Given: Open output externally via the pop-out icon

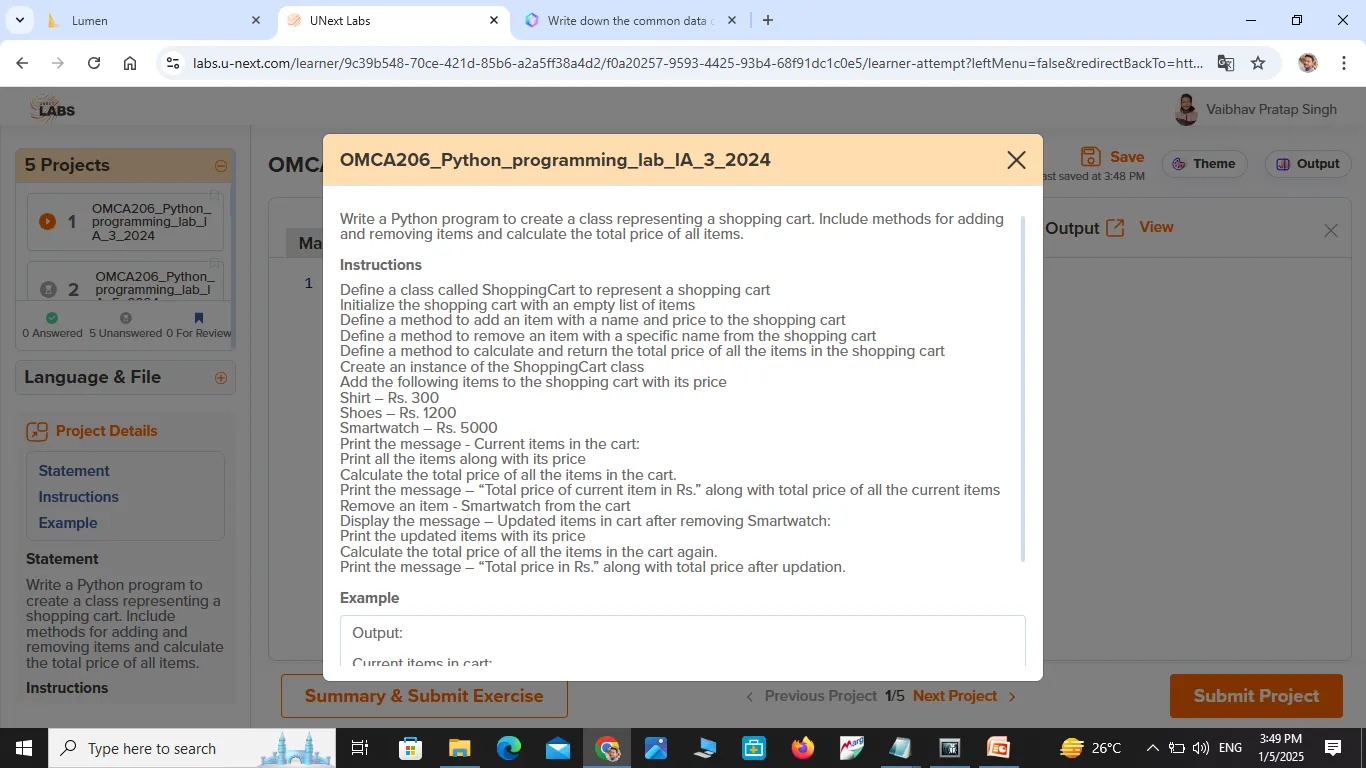Looking at the screenshot, I should pyautogui.click(x=1114, y=226).
